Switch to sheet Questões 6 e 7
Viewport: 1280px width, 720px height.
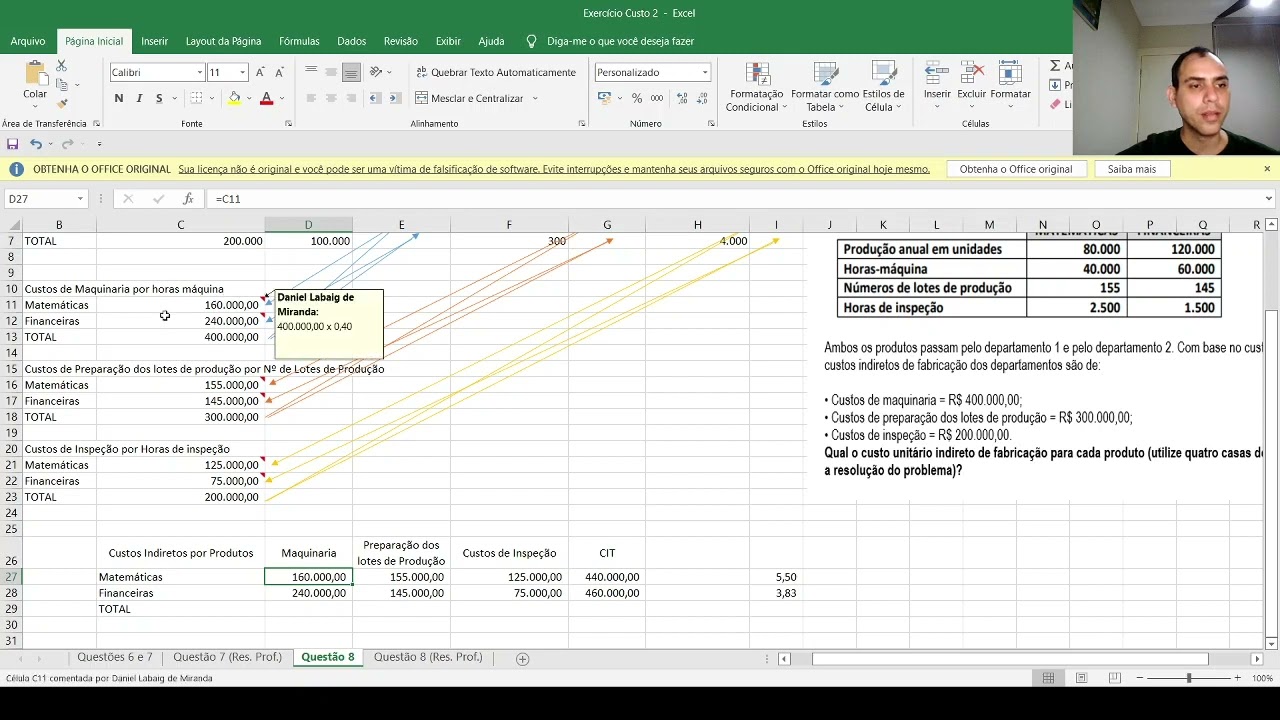tap(115, 657)
